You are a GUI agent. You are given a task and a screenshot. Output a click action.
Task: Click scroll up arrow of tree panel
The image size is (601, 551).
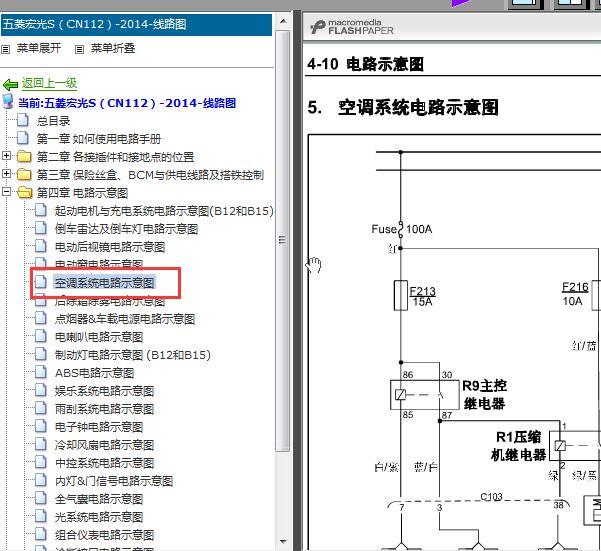(283, 21)
